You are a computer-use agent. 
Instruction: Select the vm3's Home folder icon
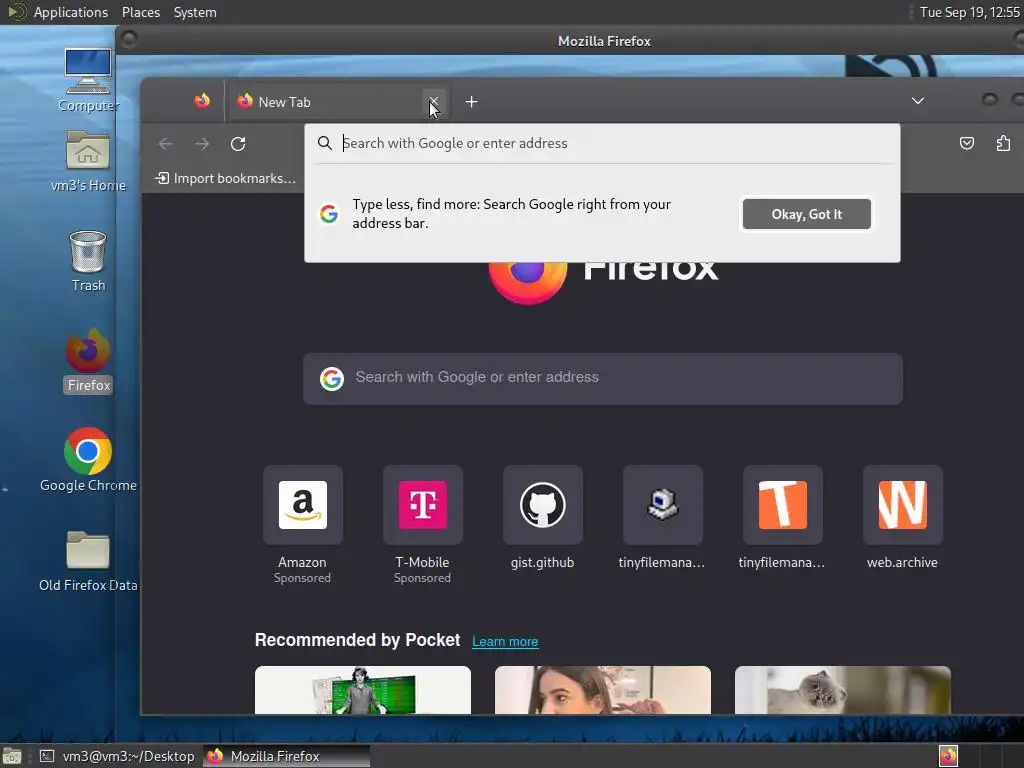88,161
